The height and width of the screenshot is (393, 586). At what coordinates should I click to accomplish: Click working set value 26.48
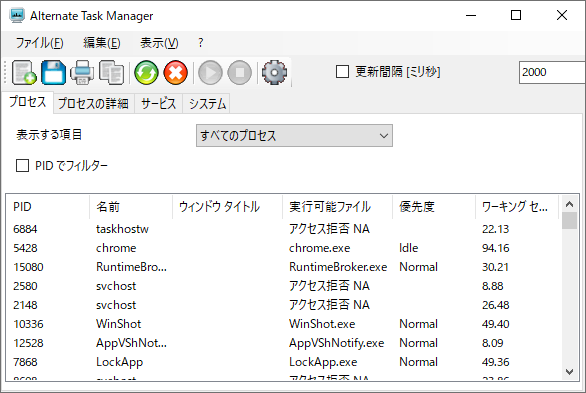pyautogui.click(x=496, y=305)
